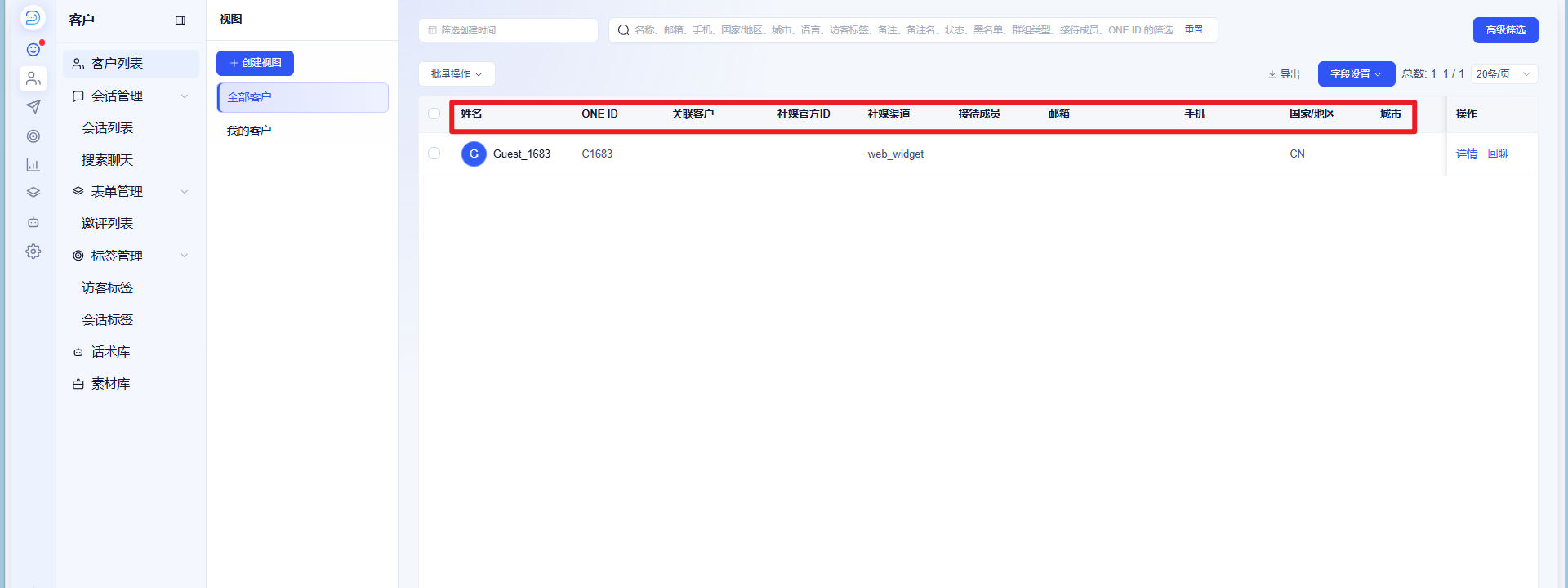The height and width of the screenshot is (588, 1568).
Task: Click the 创建视图 button
Action: click(255, 63)
